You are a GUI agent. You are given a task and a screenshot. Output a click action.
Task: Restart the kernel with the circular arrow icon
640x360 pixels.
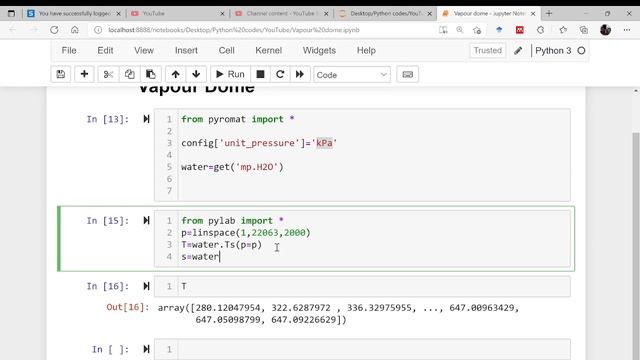coord(280,74)
